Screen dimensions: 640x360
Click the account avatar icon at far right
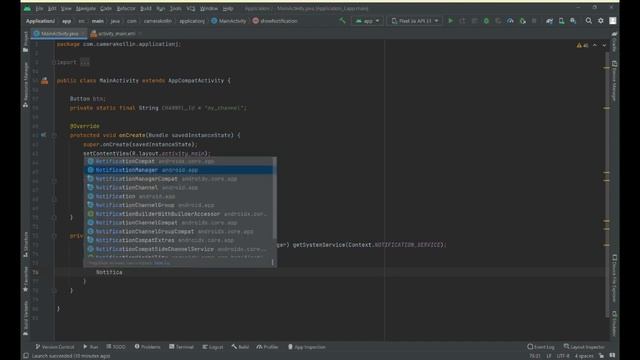pos(613,20)
